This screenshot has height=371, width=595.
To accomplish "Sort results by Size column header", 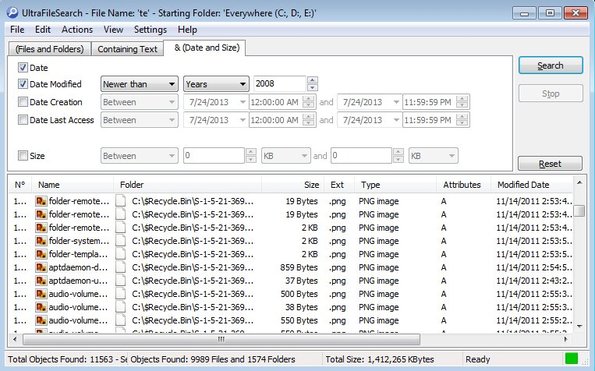I will point(293,185).
